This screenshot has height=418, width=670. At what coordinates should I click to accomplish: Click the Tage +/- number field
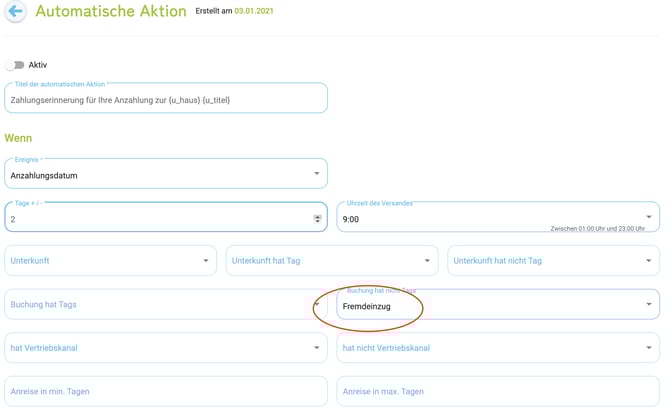pos(166,218)
